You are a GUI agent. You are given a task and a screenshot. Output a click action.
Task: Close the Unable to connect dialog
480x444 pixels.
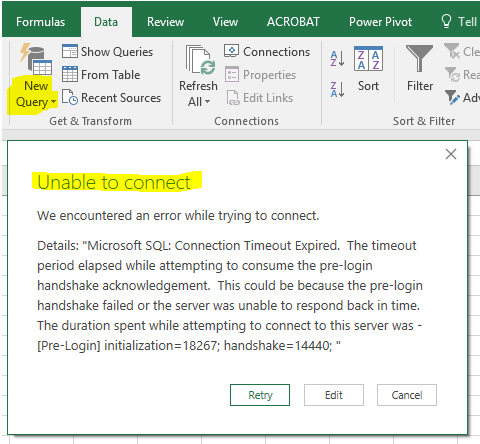pos(451,154)
